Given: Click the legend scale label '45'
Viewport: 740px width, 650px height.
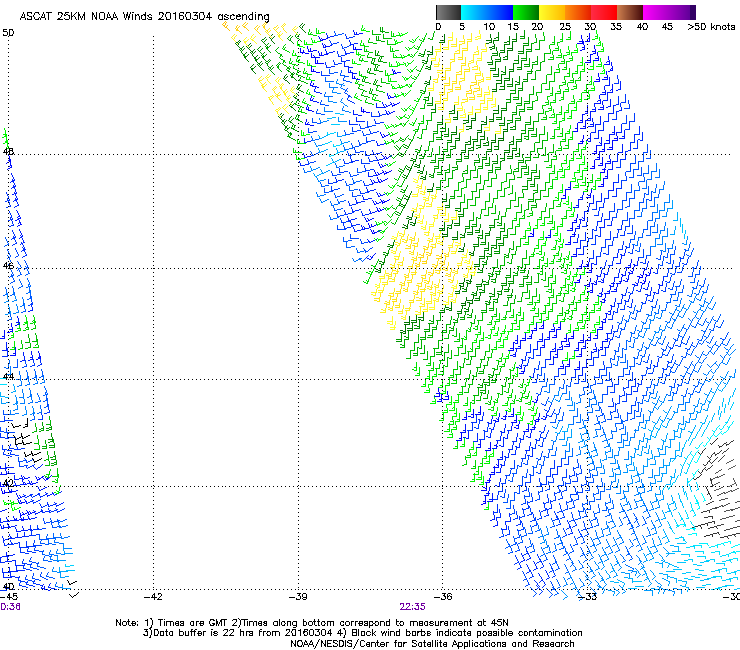Looking at the screenshot, I should (667, 27).
